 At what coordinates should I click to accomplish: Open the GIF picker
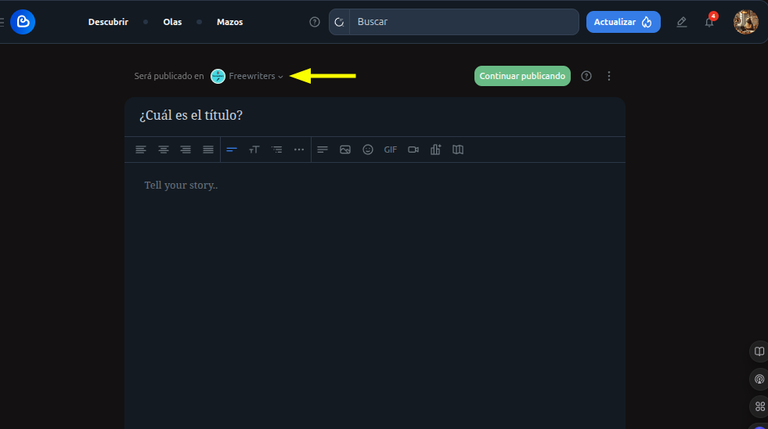tap(390, 149)
